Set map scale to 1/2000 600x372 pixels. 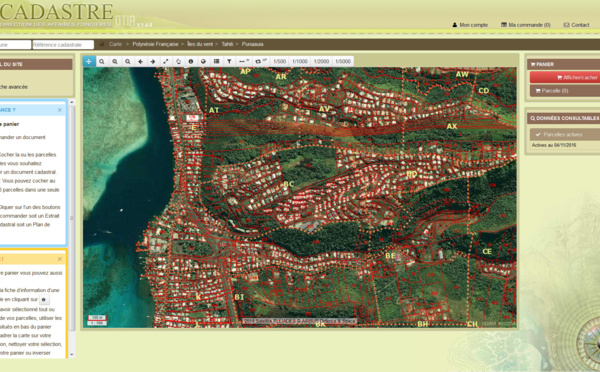[321, 61]
